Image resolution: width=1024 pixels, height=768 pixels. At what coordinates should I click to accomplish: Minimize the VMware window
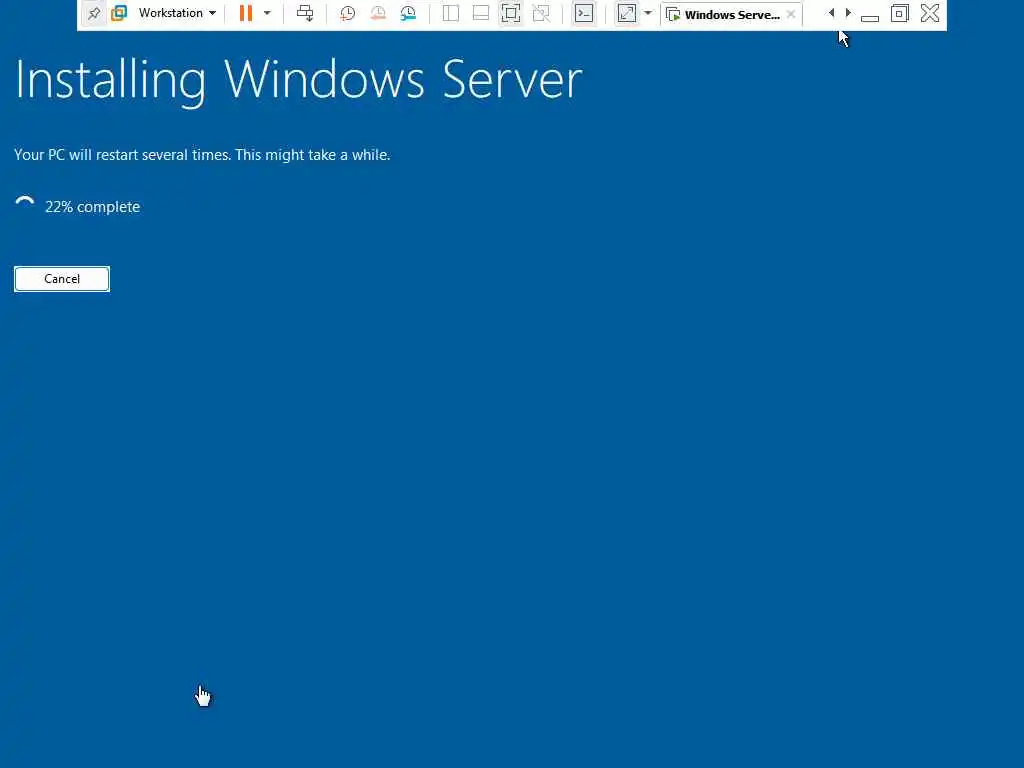[x=870, y=17]
